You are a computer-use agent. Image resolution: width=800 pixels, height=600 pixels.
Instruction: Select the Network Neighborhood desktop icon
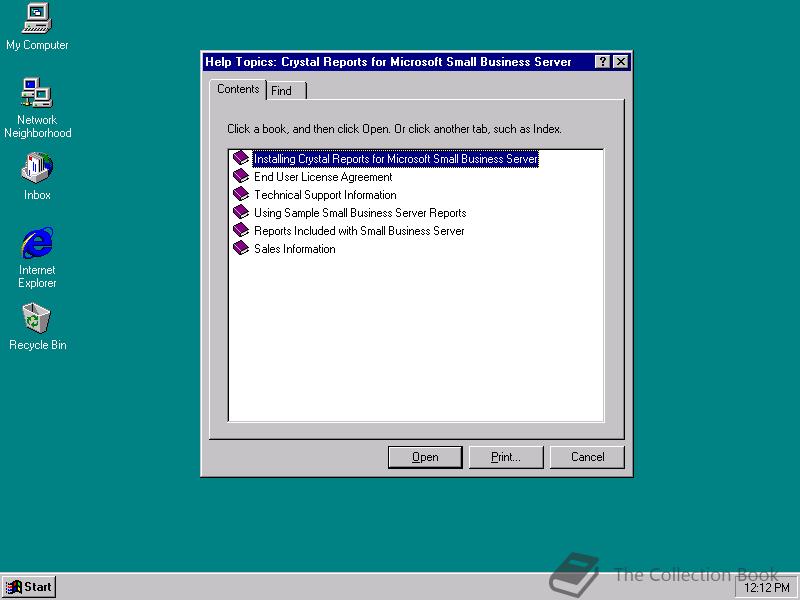click(x=37, y=108)
